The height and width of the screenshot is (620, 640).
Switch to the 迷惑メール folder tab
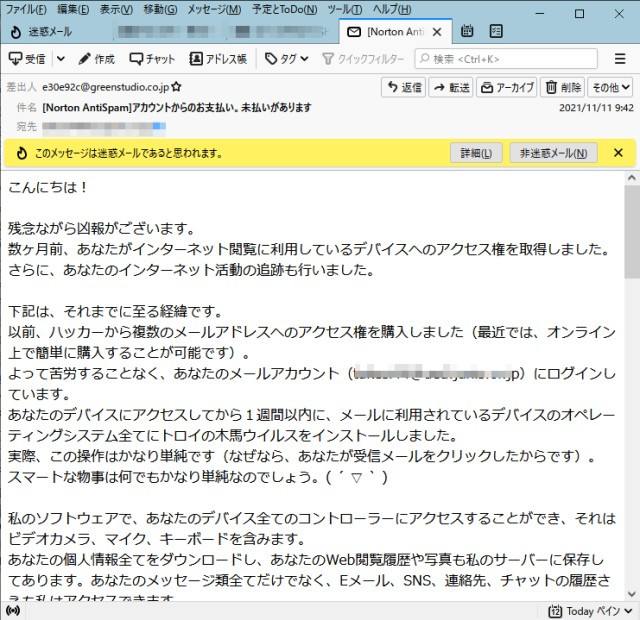41,31
